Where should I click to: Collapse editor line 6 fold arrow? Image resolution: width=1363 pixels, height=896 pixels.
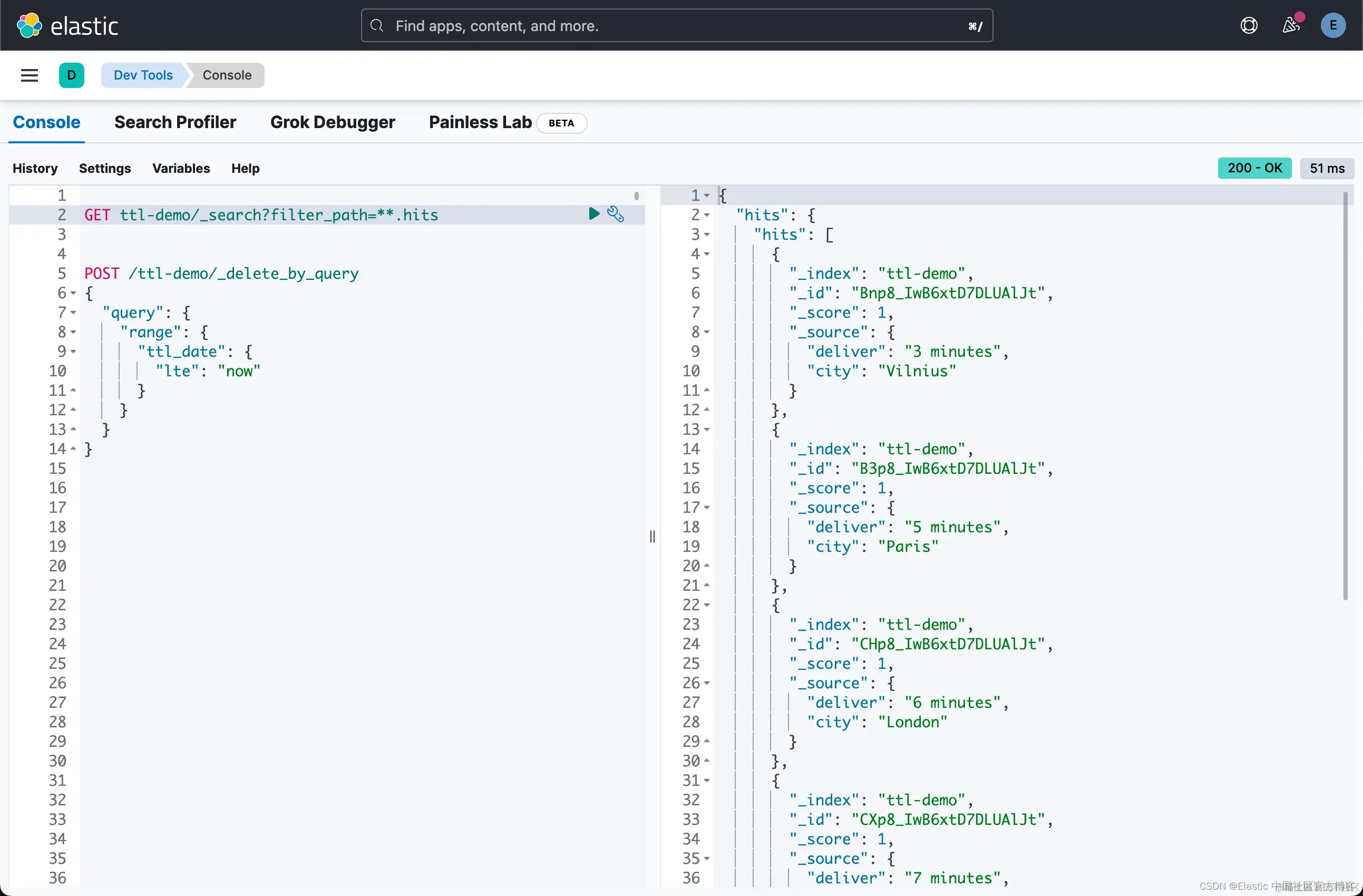click(73, 293)
